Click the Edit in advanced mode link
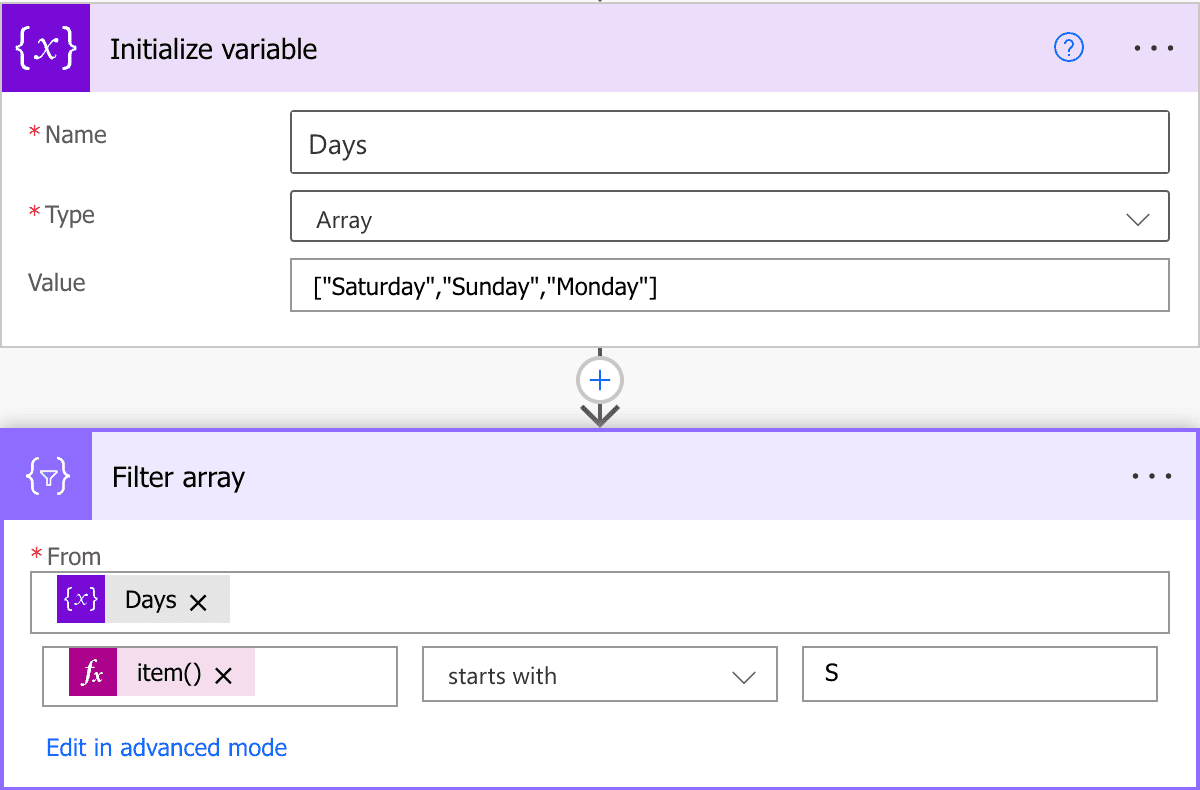The image size is (1200, 790). pos(167,748)
